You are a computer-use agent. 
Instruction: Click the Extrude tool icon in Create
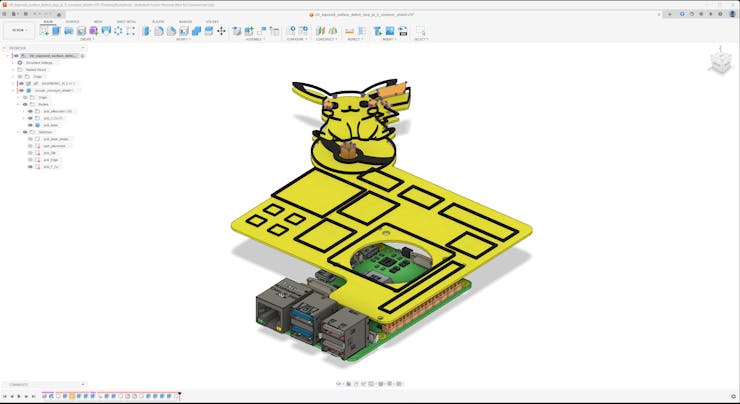click(x=56, y=31)
